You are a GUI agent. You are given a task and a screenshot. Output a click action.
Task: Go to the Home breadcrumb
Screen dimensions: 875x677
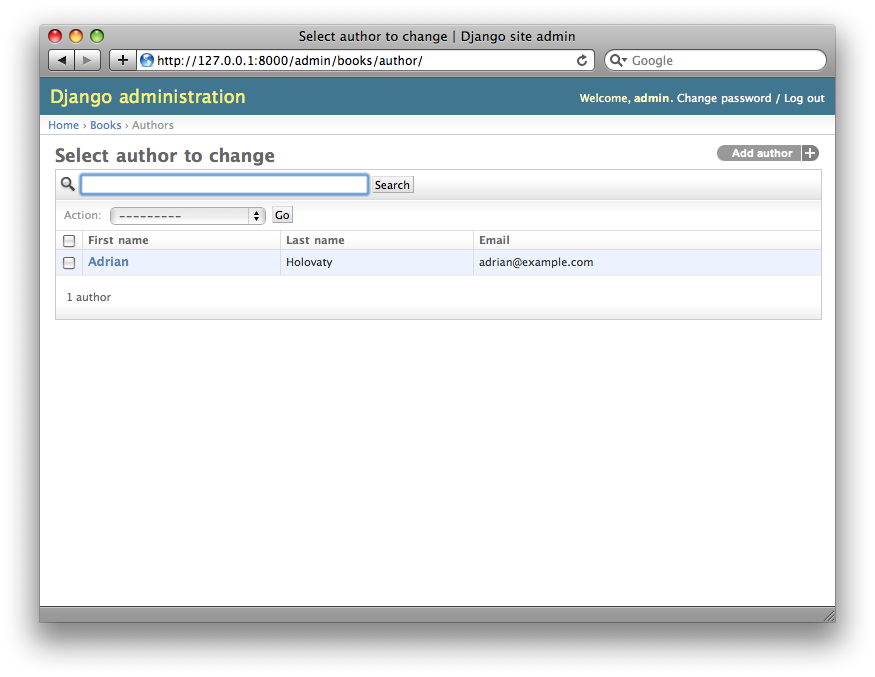tap(63, 125)
